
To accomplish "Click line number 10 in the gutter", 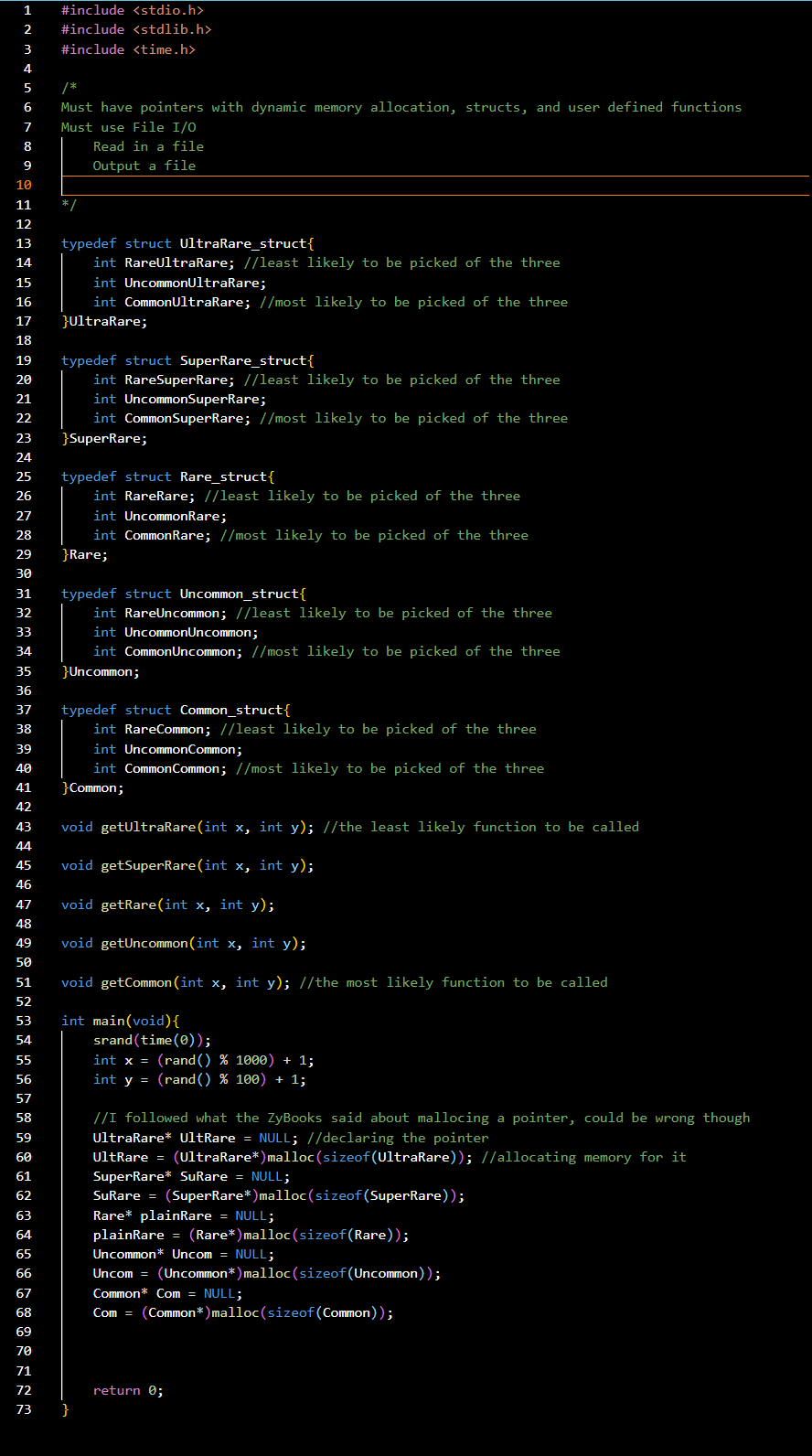I will click(24, 185).
